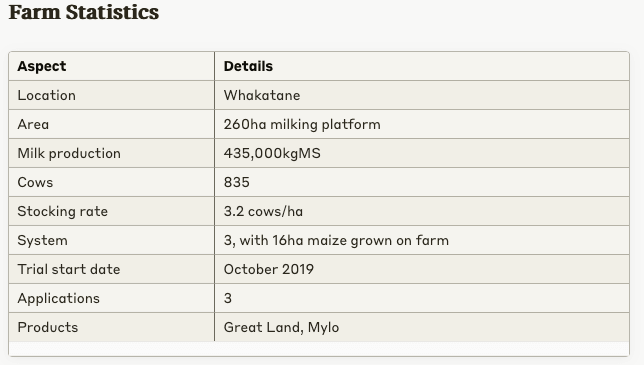Click the 435,000kgMS value
Screen dimensions: 644x365
[x=272, y=153]
